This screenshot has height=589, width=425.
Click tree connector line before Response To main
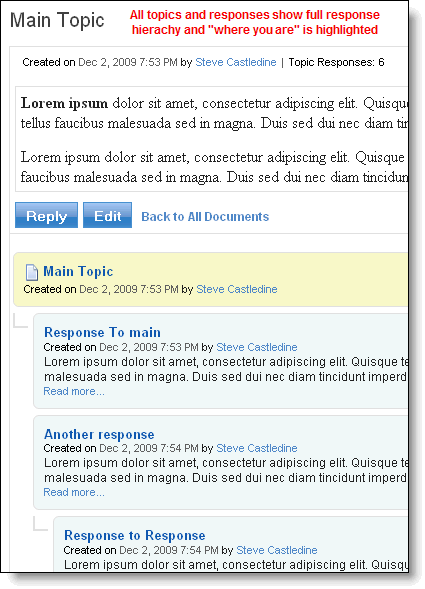(x=21, y=320)
